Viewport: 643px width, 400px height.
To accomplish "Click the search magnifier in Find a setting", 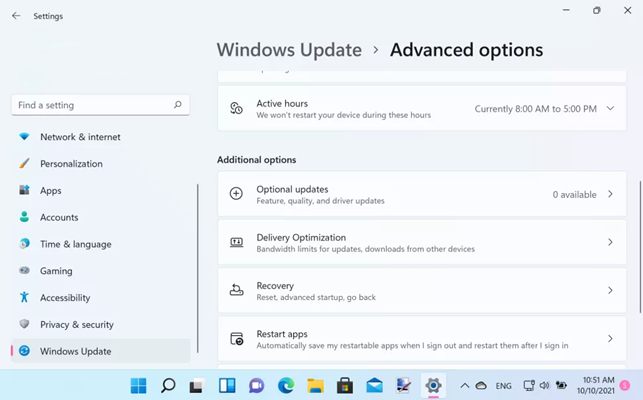I will [178, 105].
